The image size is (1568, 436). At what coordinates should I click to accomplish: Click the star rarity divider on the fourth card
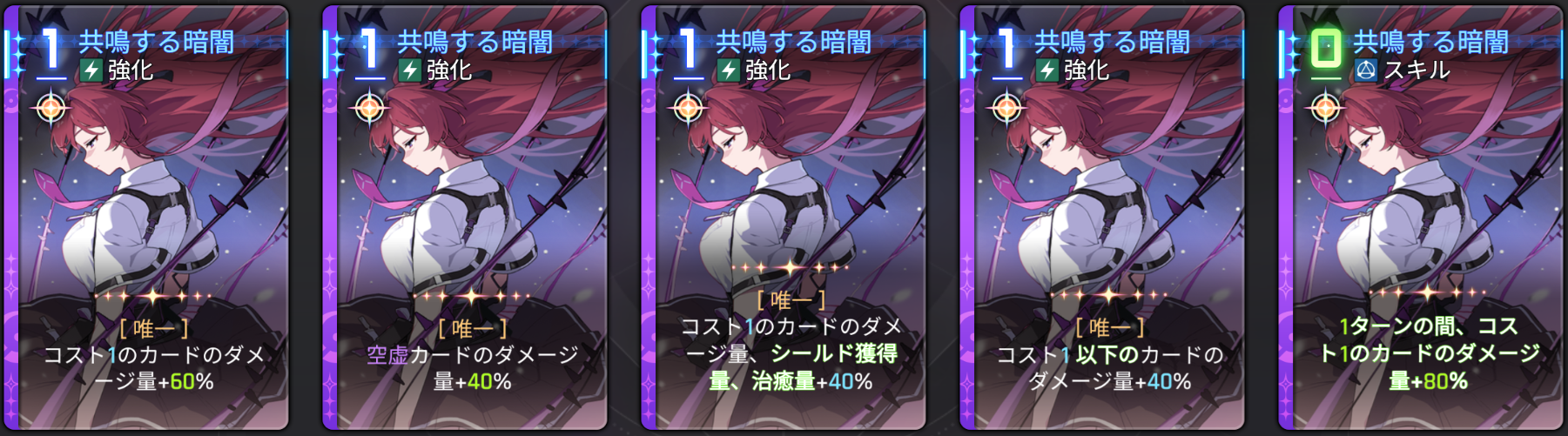click(1109, 295)
